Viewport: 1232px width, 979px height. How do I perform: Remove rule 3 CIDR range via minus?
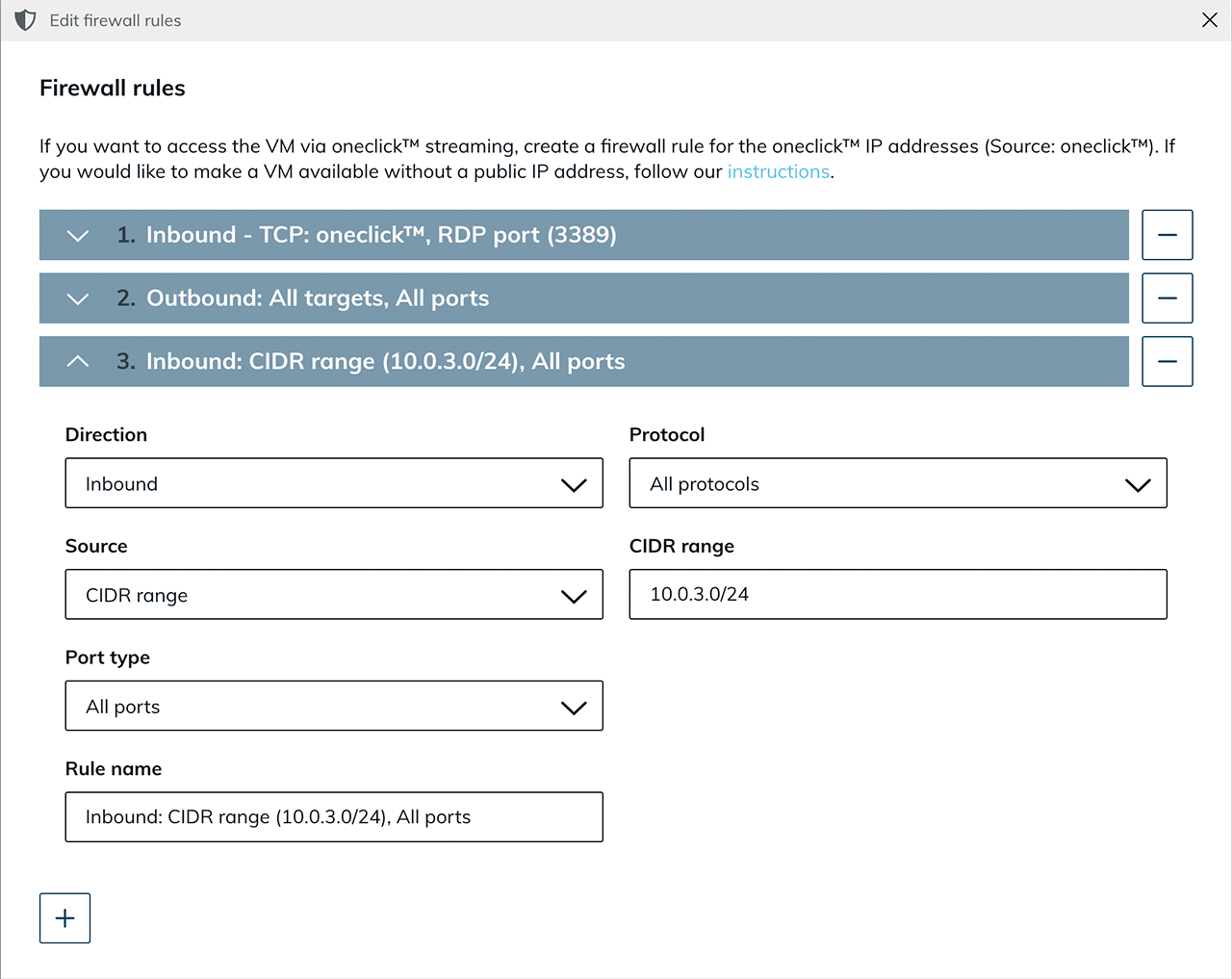click(1167, 361)
